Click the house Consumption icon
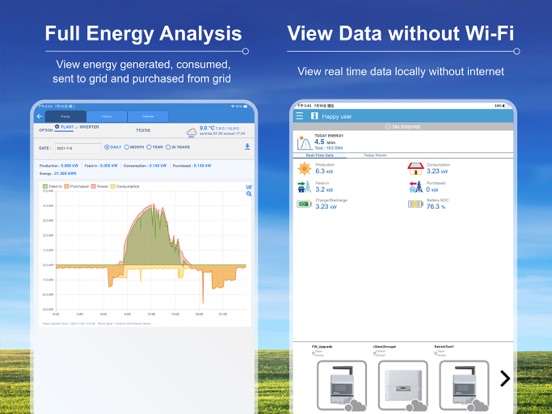Viewport: 552px width, 414px height. (415, 169)
